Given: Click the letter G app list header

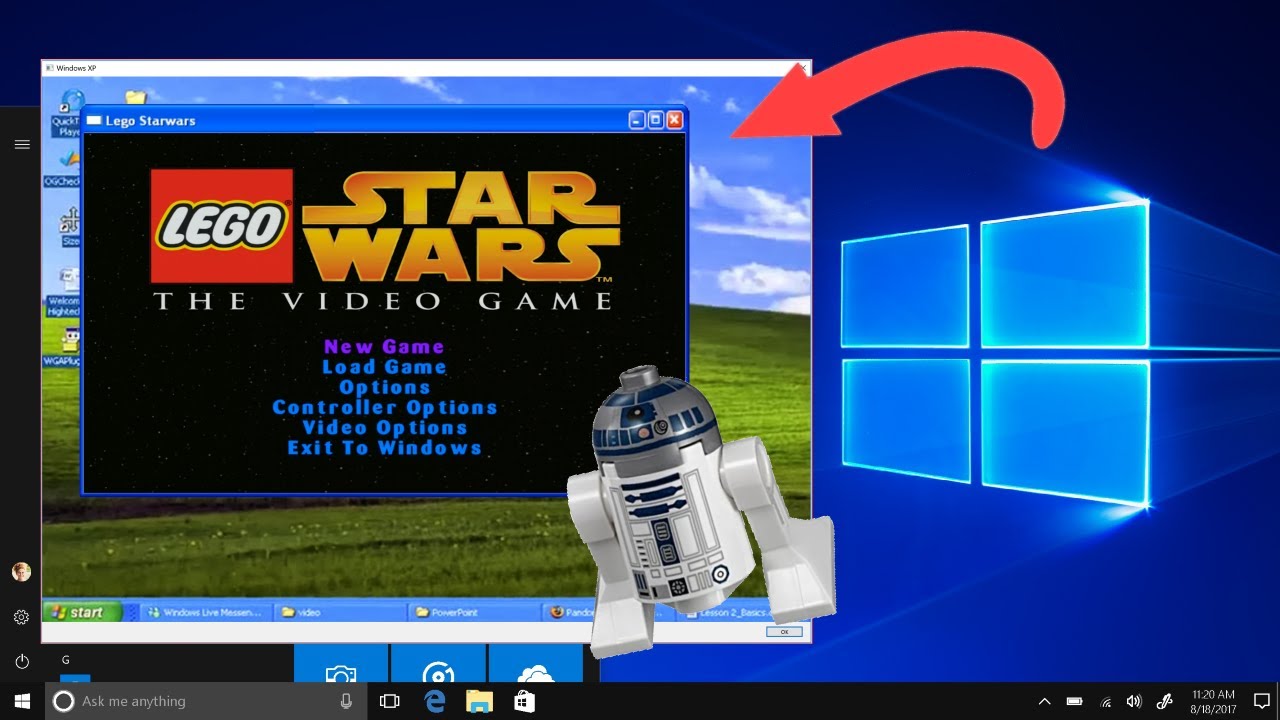Looking at the screenshot, I should click(x=66, y=660).
